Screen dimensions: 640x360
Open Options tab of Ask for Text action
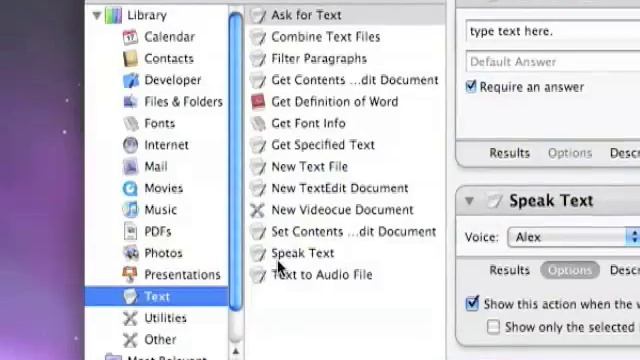click(x=570, y=153)
